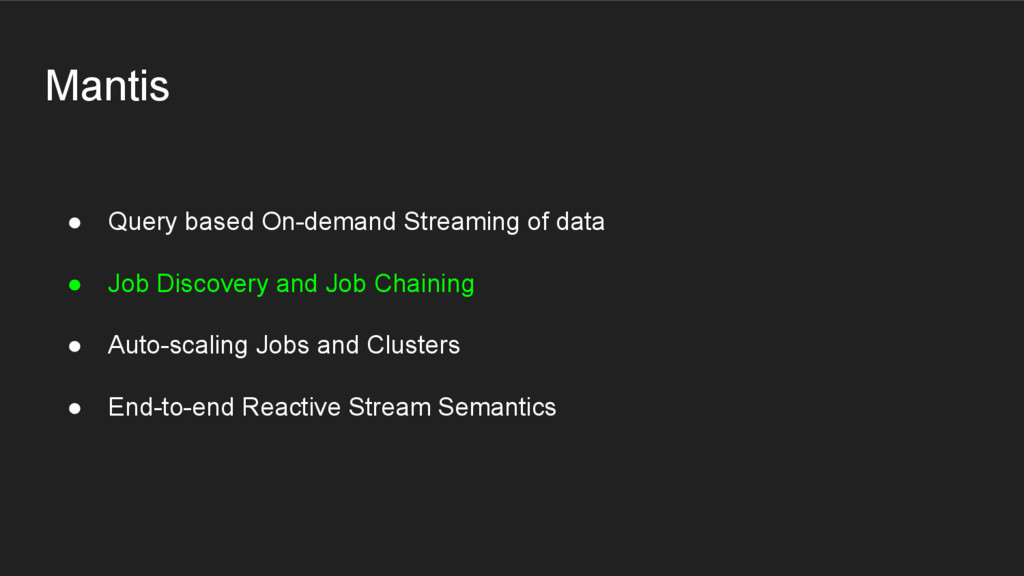Click the green word Job at line start
The height and width of the screenshot is (576, 1024).
point(128,284)
